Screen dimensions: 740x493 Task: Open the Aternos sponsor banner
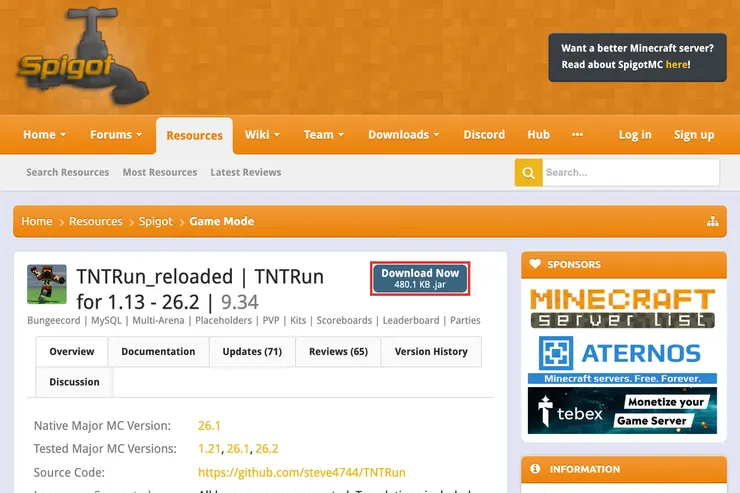click(622, 359)
